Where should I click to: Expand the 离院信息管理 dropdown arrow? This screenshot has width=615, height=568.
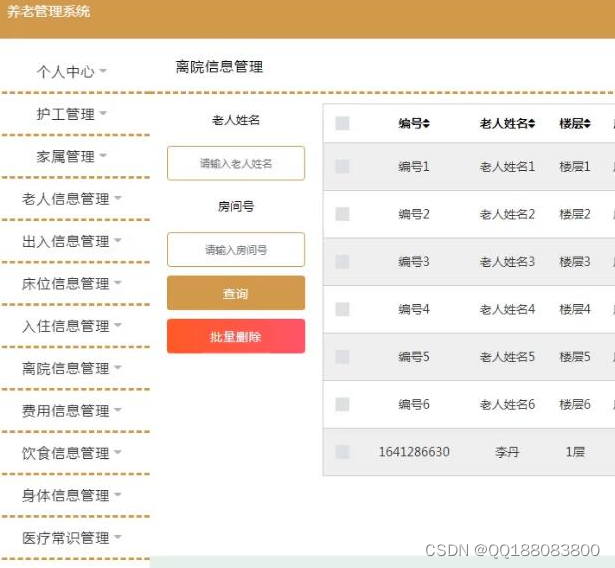pos(118,368)
